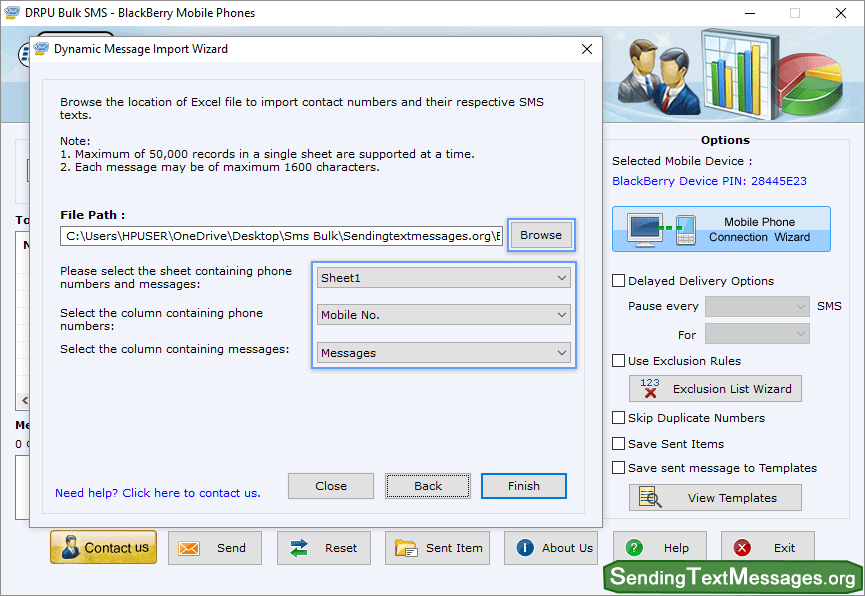Click Mobile Phone Connection Wizard button
This screenshot has width=865, height=596.
pyautogui.click(x=721, y=229)
